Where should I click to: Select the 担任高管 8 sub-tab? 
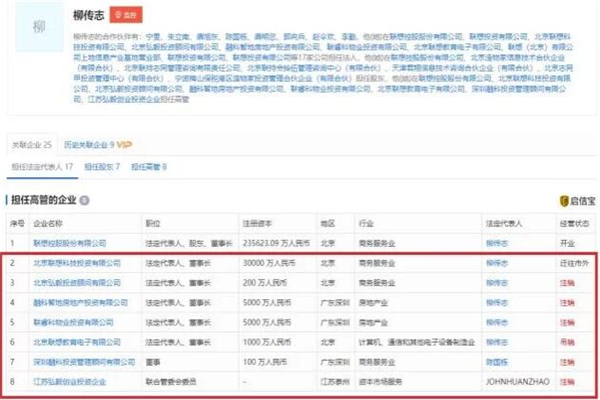(149, 167)
